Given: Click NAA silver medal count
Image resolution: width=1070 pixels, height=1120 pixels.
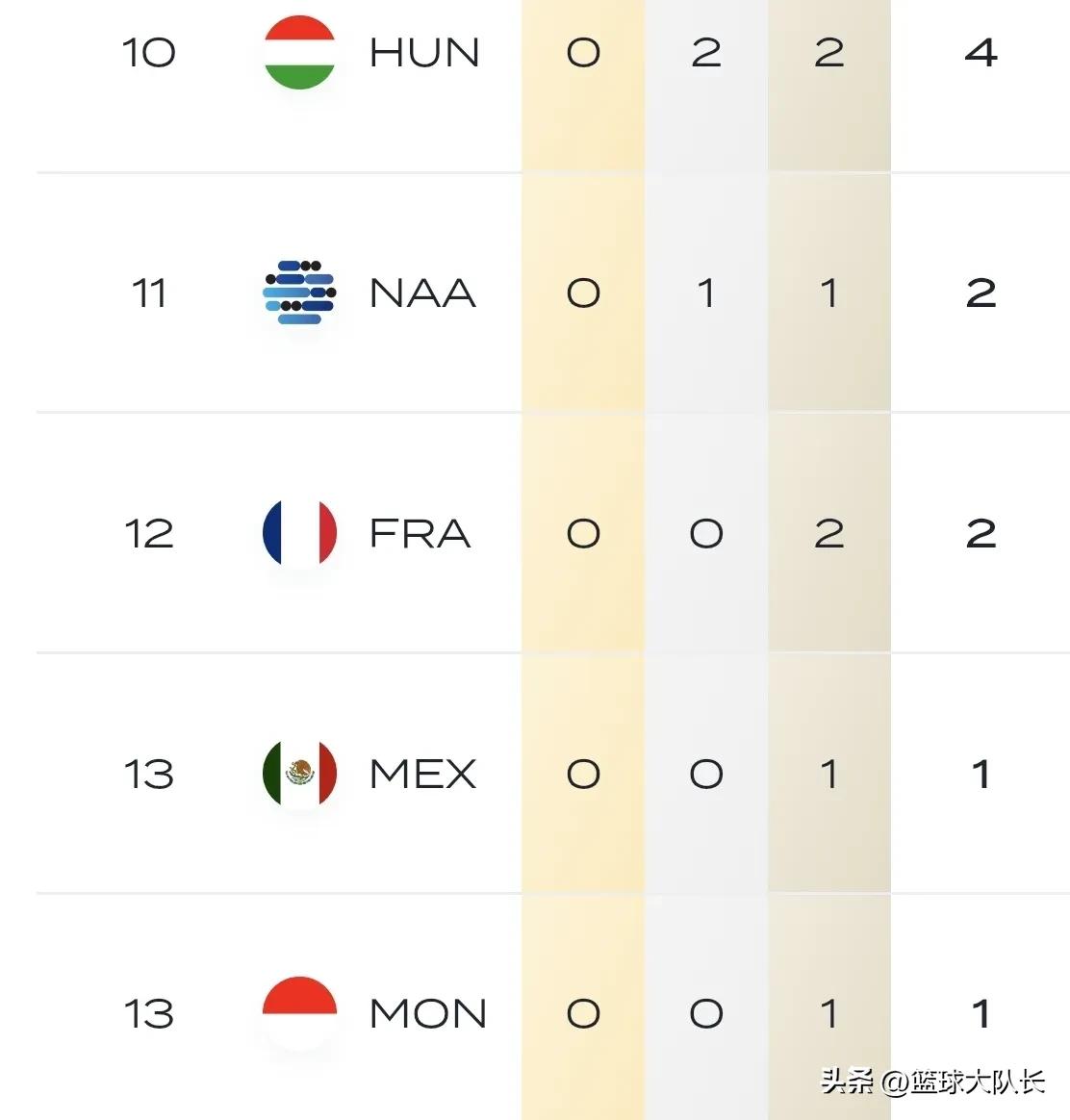Looking at the screenshot, I should (706, 293).
